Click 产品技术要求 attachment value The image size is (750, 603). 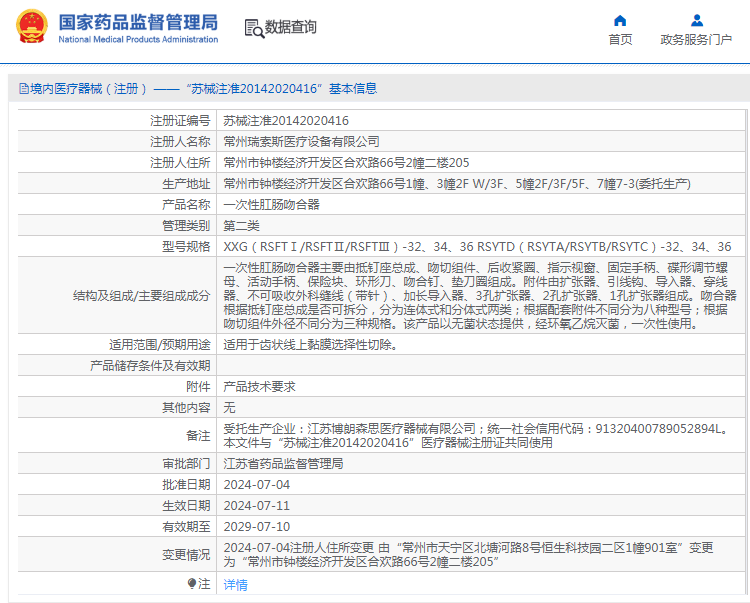pos(259,386)
